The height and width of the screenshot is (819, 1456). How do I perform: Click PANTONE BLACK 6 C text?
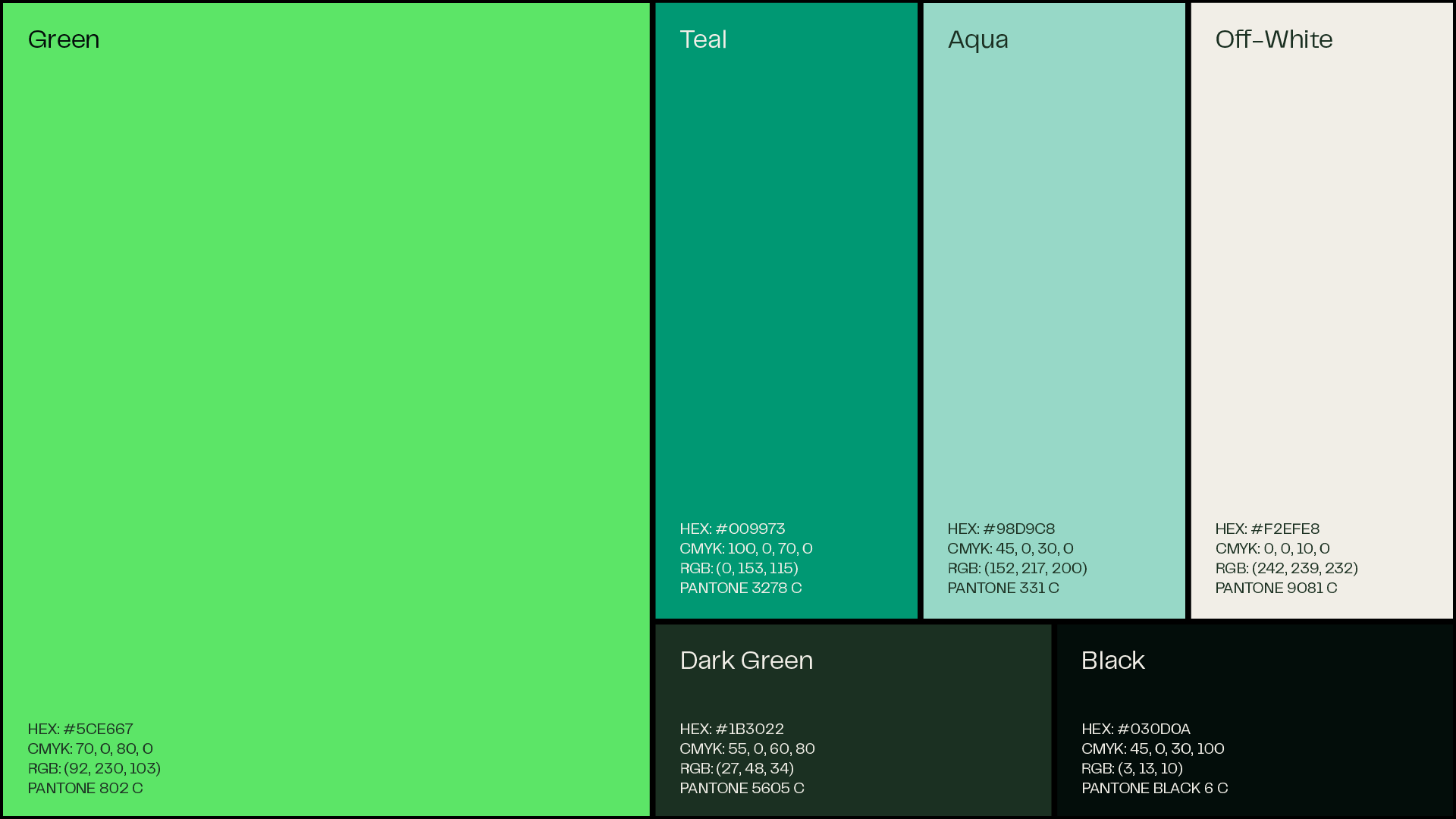[x=1154, y=788]
